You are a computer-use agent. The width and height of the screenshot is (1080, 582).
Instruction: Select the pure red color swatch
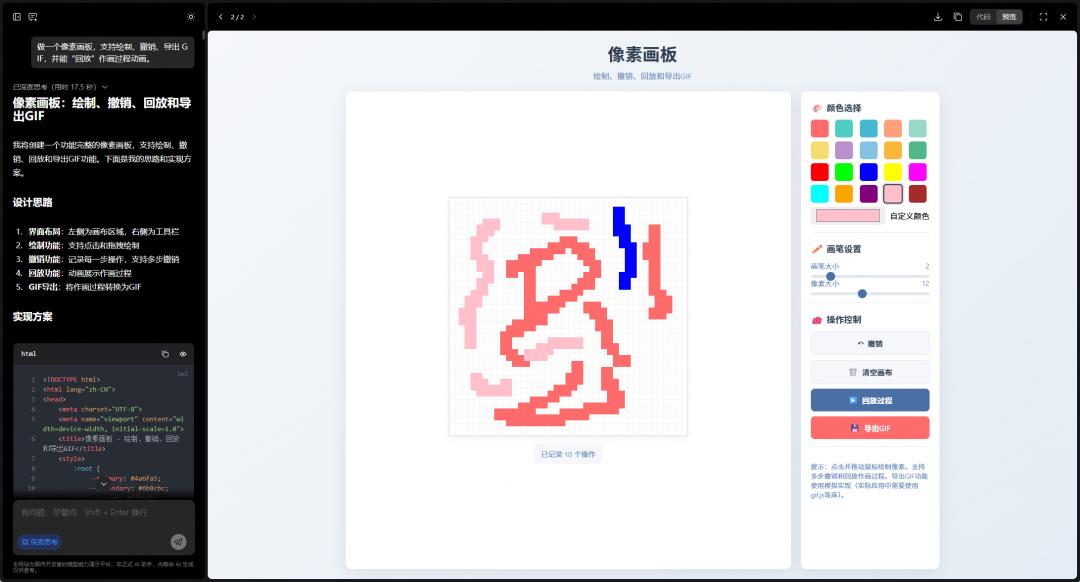820,172
